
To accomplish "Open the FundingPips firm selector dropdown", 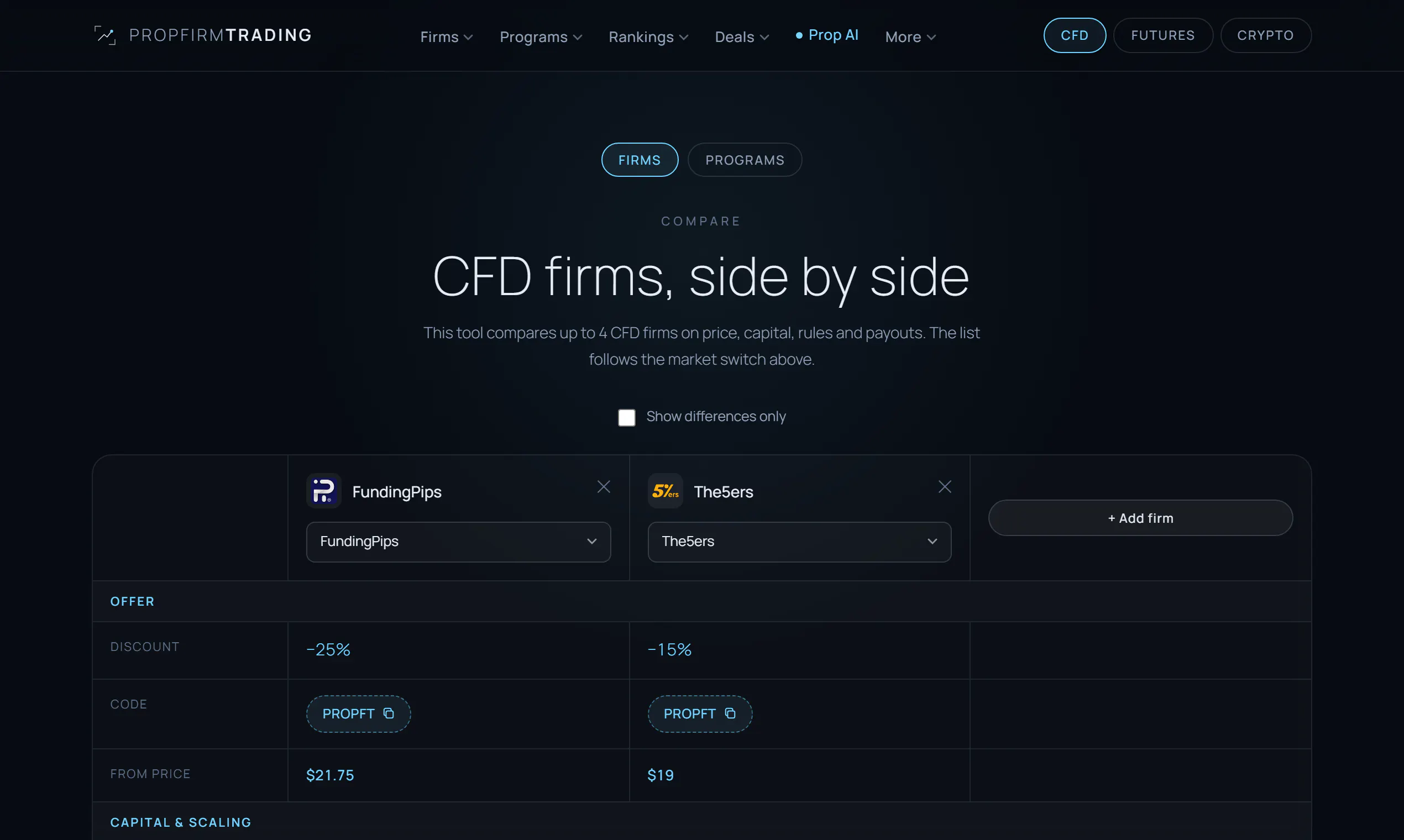I will (x=459, y=542).
